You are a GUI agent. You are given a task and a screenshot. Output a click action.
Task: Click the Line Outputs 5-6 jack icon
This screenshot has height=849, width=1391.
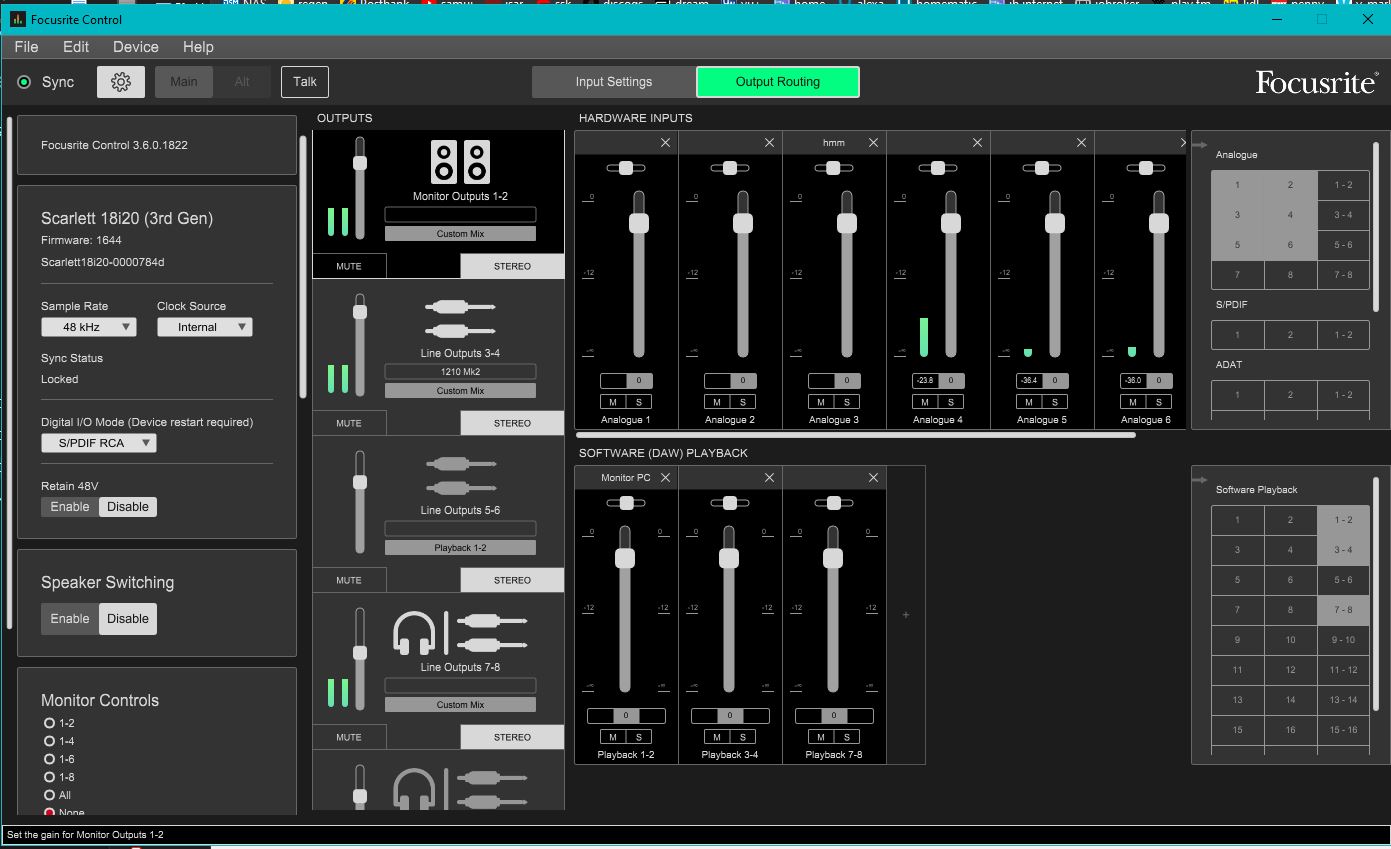point(460,476)
